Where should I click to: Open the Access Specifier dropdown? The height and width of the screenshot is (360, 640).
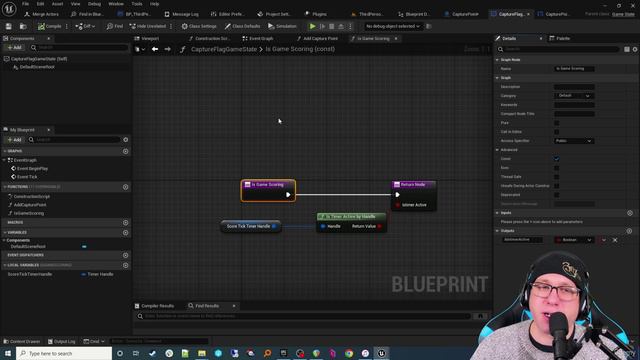574,141
